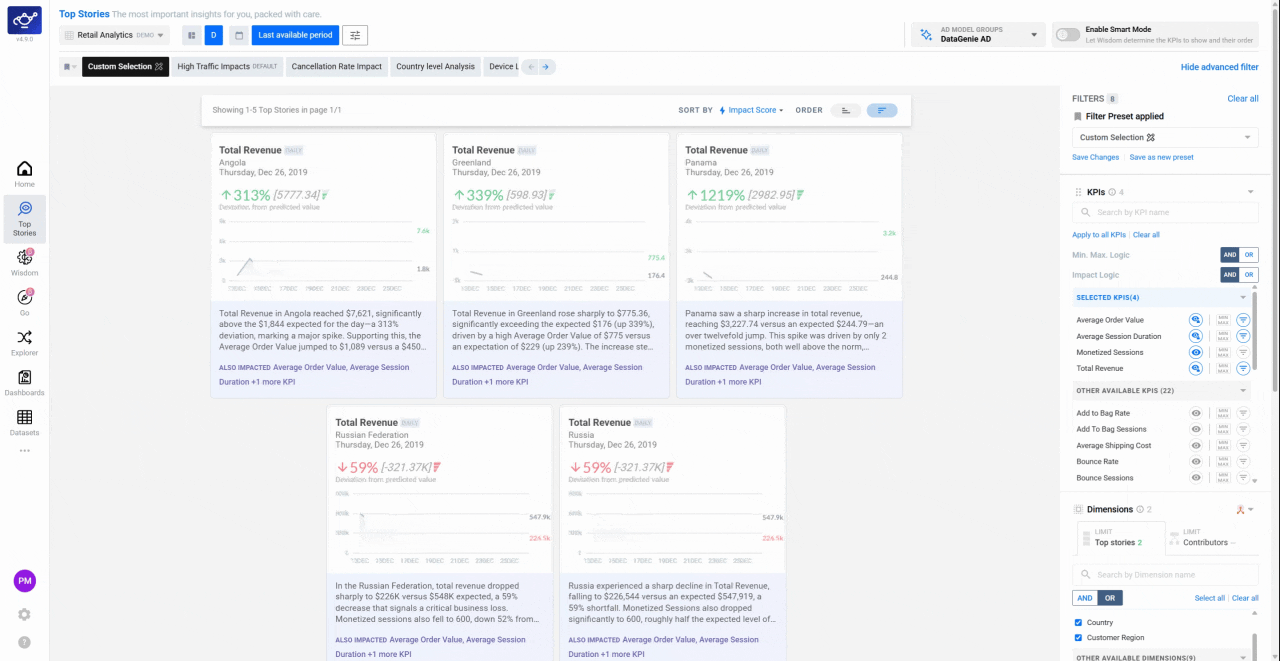Set ascending sort order icon

pos(846,110)
